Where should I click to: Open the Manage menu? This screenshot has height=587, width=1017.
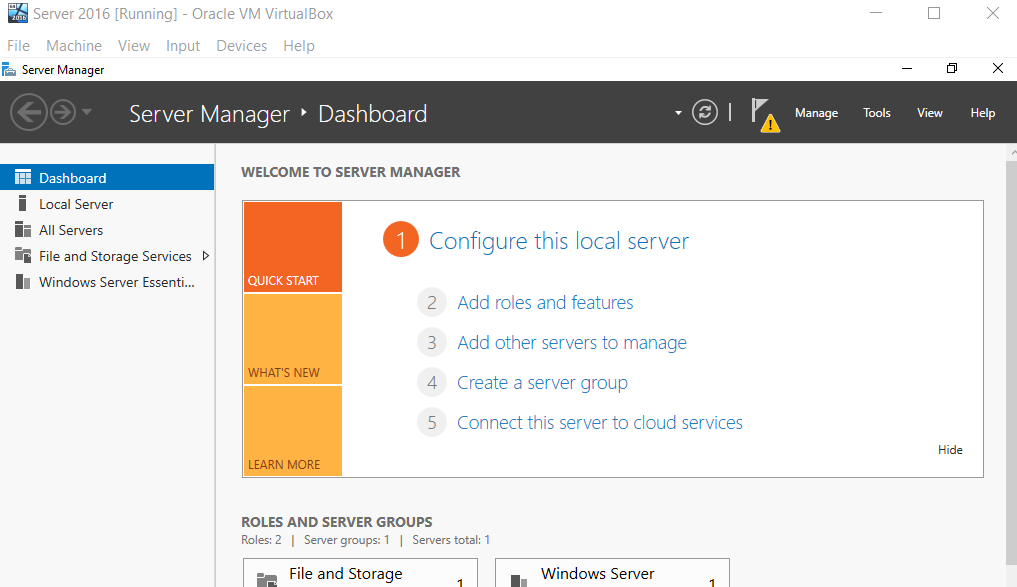pos(817,113)
